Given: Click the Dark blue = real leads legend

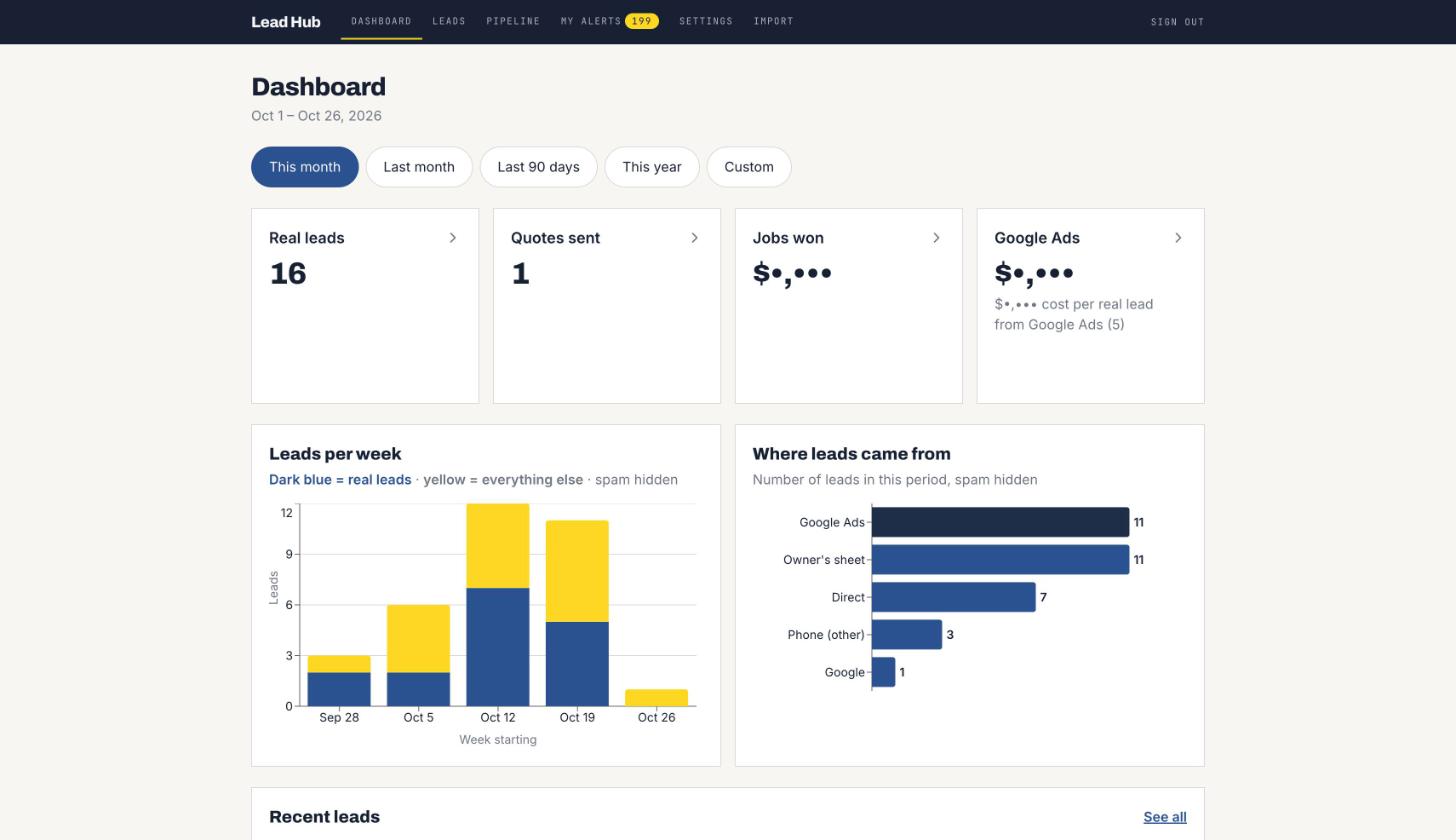Looking at the screenshot, I should (x=340, y=480).
